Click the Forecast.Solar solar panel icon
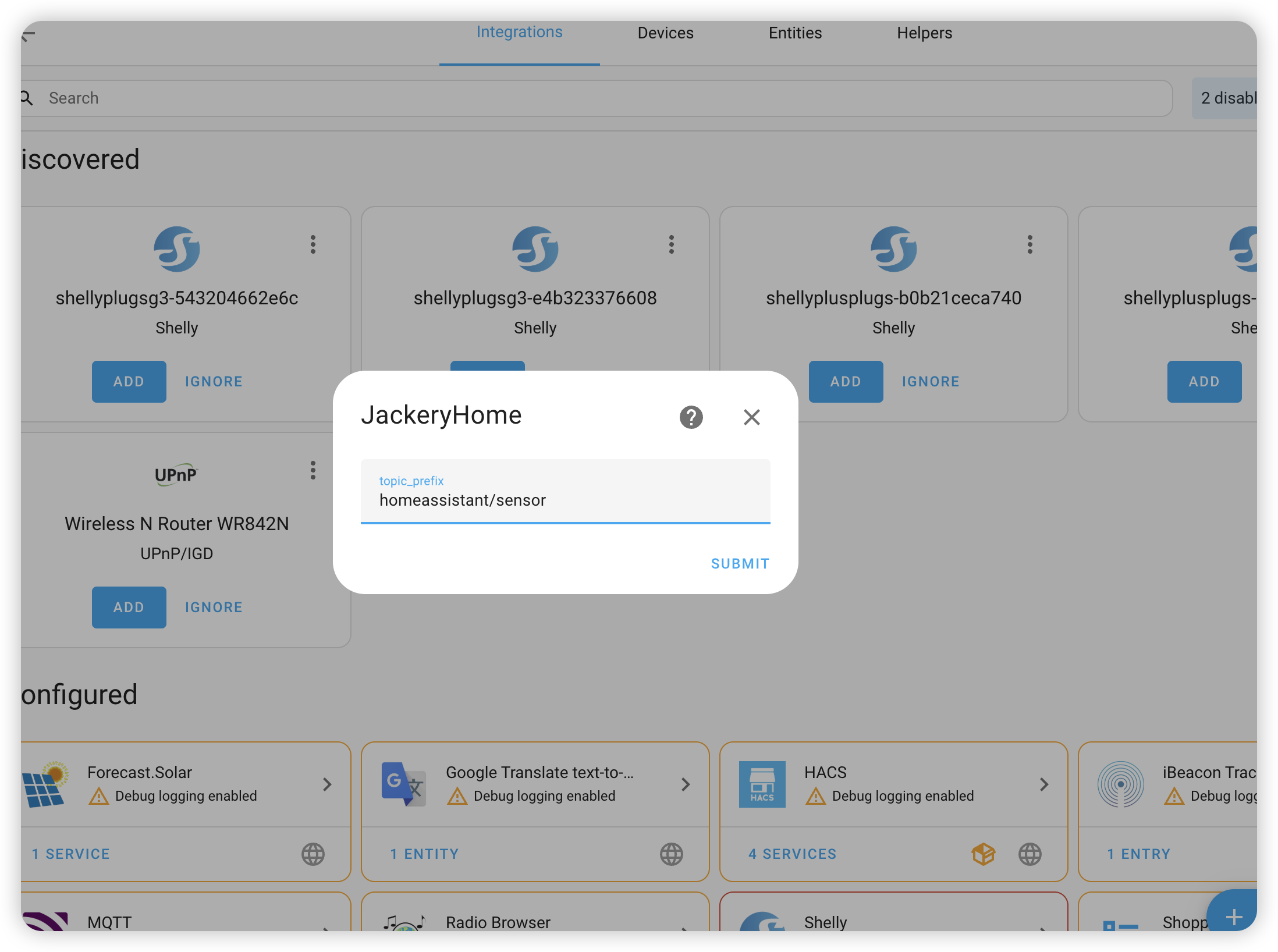 click(45, 784)
